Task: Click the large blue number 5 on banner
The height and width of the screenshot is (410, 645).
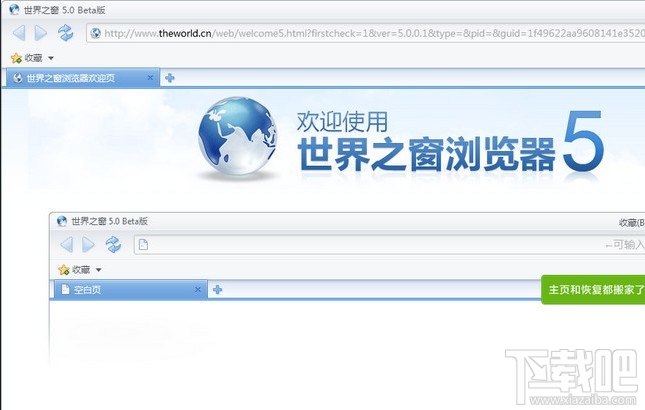Action: tap(583, 140)
